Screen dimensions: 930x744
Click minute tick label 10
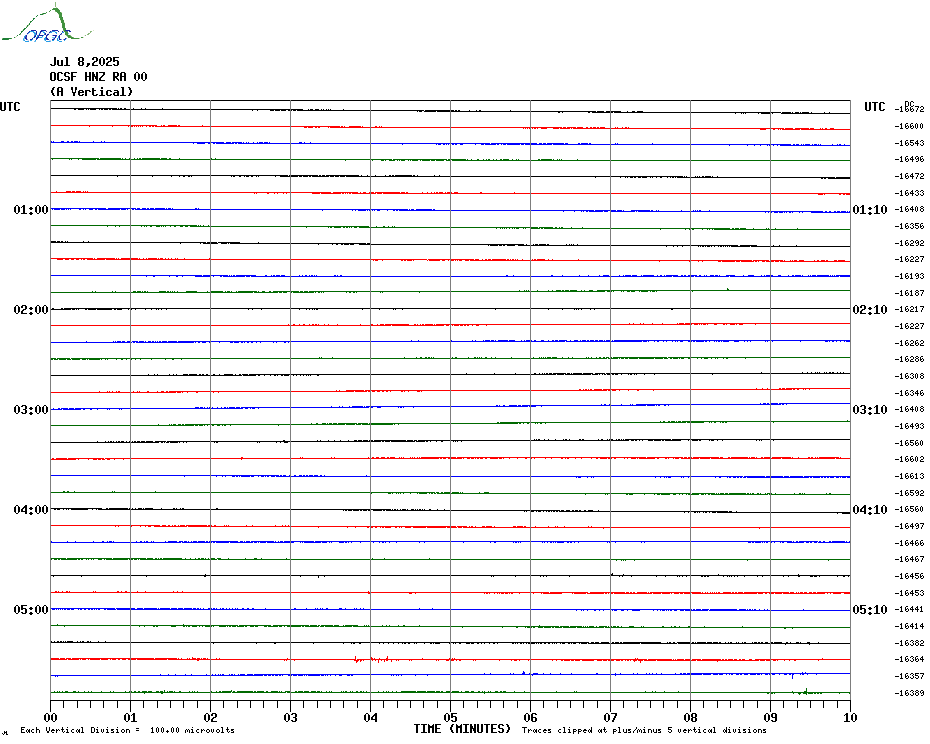tap(851, 717)
